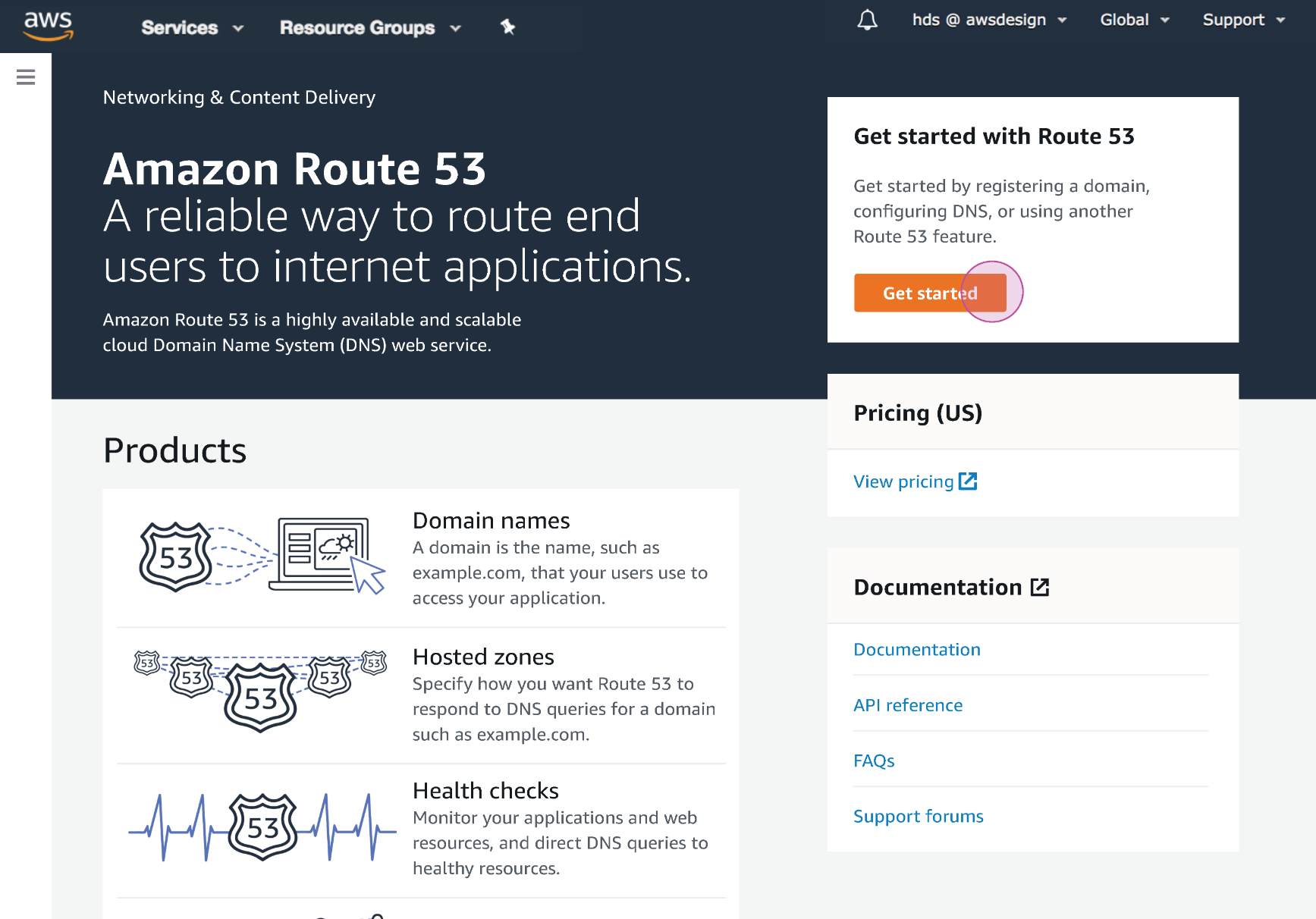Click the Health checks product title
1316x919 pixels.
(x=485, y=791)
